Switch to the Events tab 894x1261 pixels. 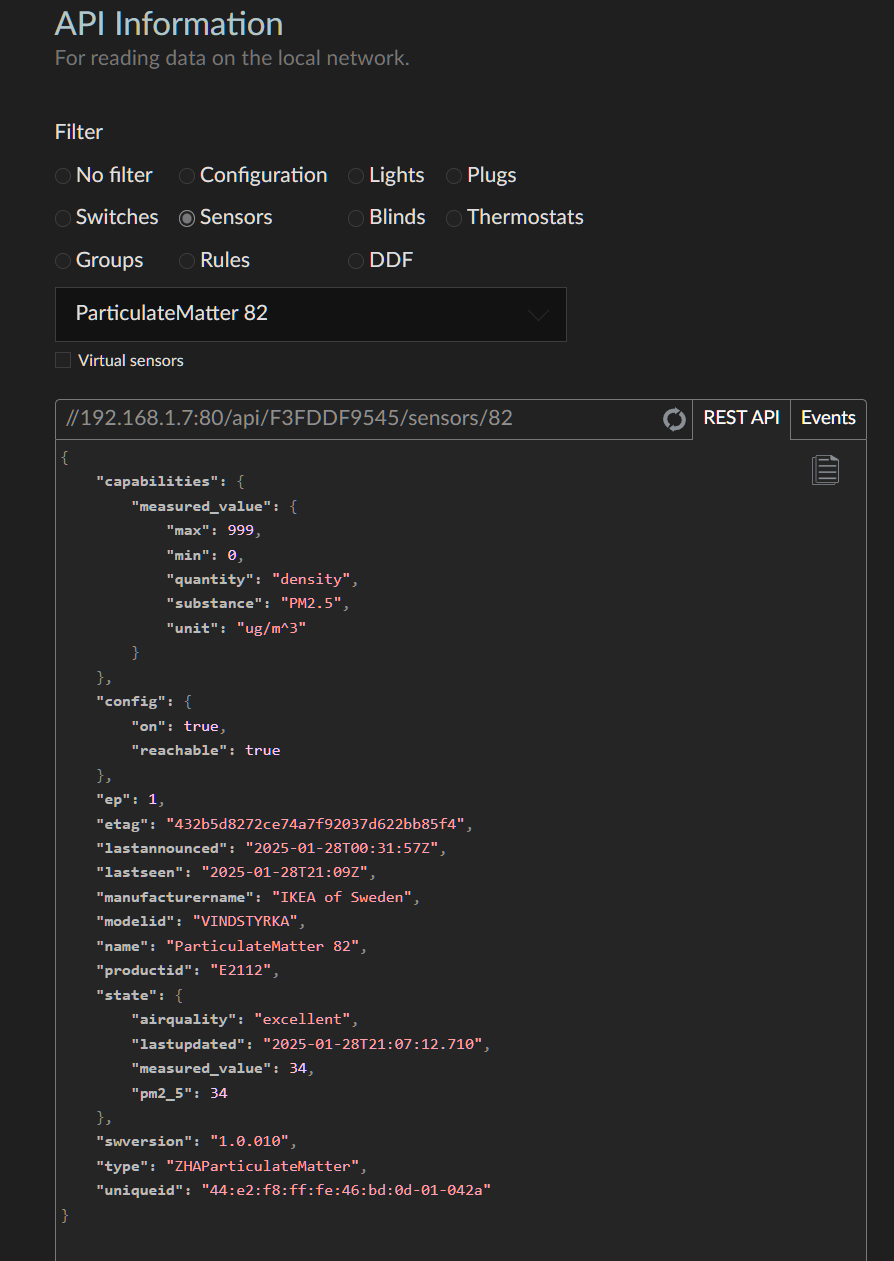828,418
